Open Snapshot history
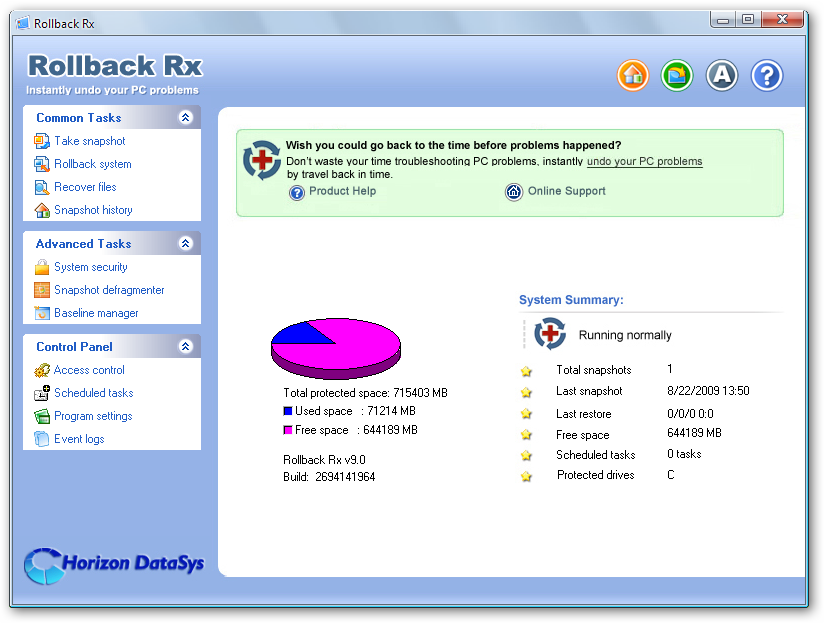The height and width of the screenshot is (623, 824). 93,210
